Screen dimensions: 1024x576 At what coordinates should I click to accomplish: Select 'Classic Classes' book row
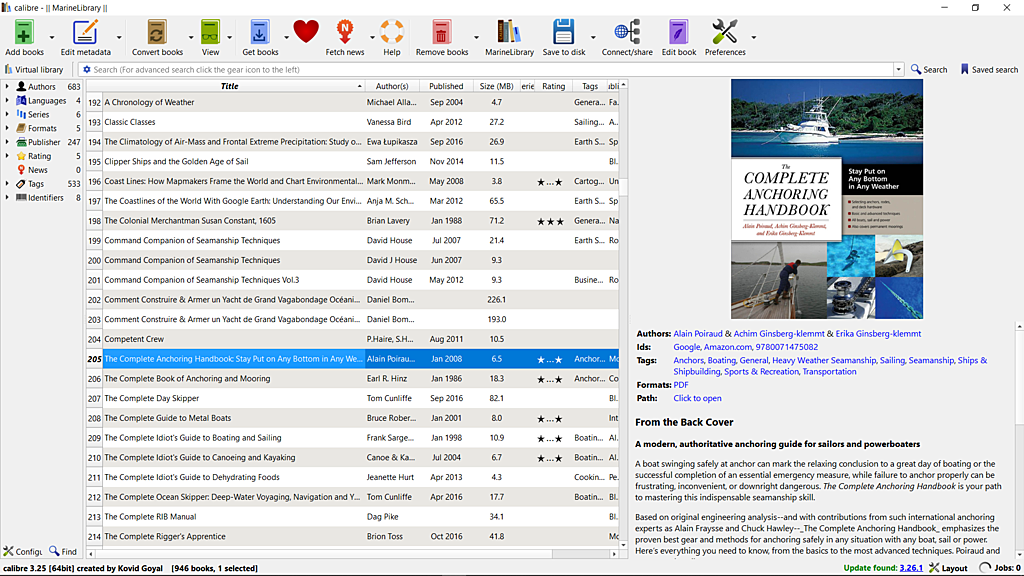tap(353, 122)
